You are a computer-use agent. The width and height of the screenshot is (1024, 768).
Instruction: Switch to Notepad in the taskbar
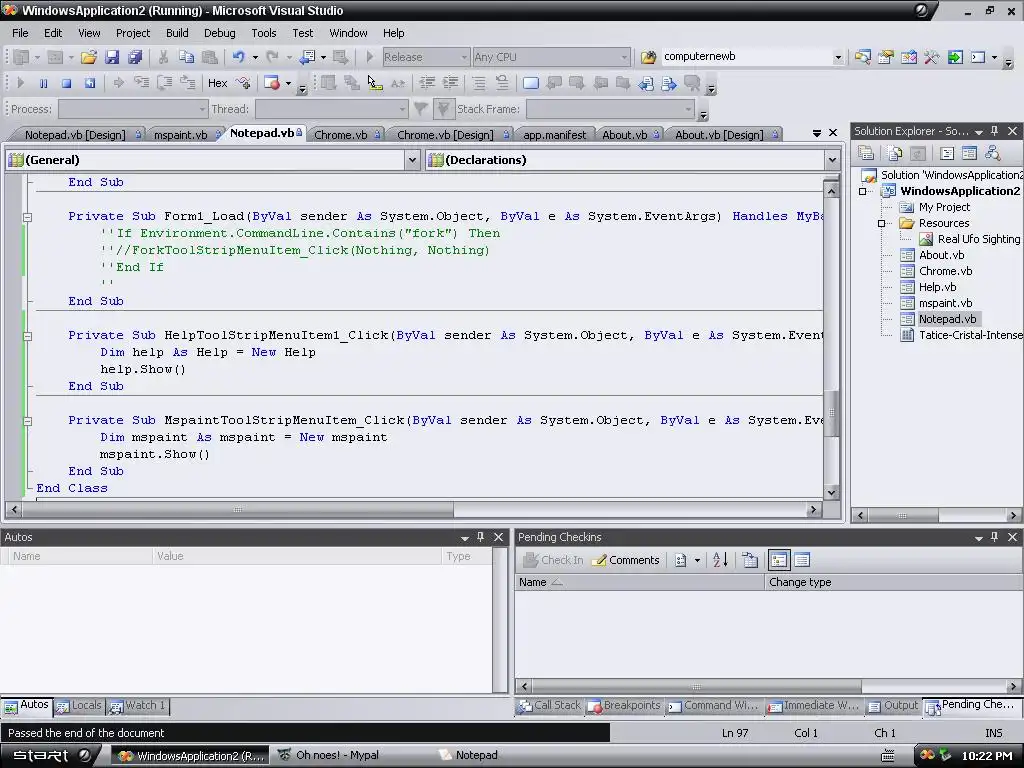[468, 756]
